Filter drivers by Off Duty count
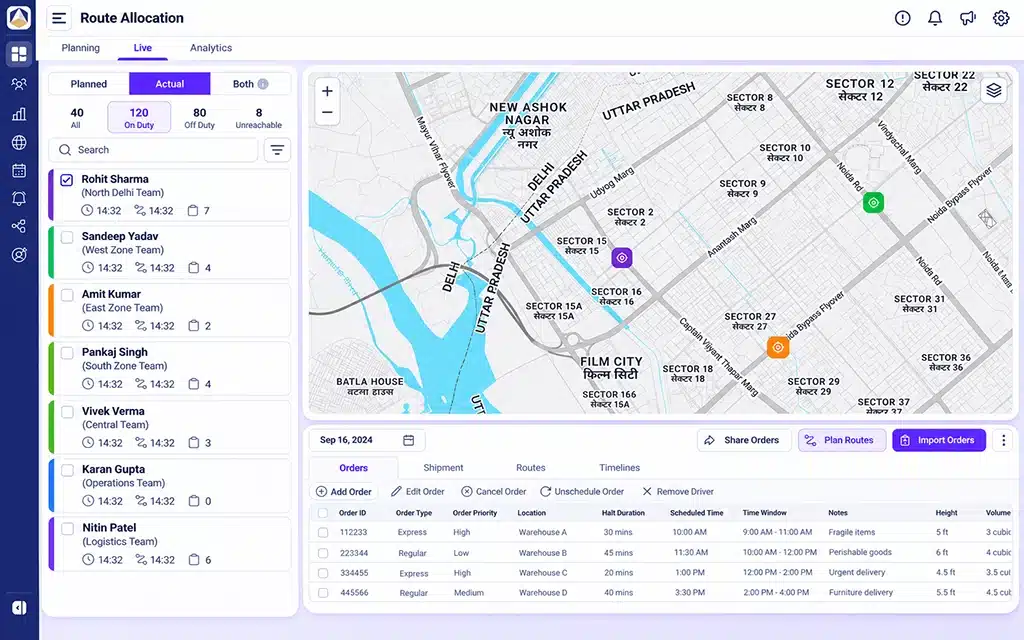Viewport: 1024px width, 640px height. coord(199,118)
